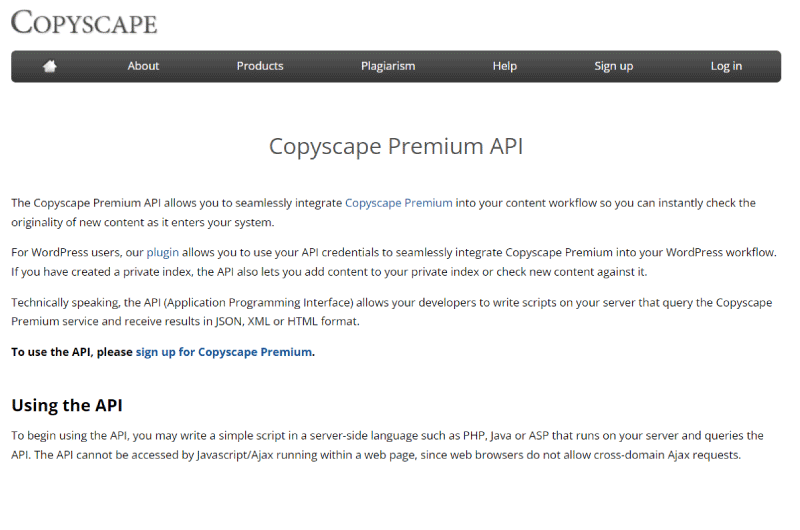Click the paragraph starting To begin using
Screen dimensions: 800x530
(387, 445)
